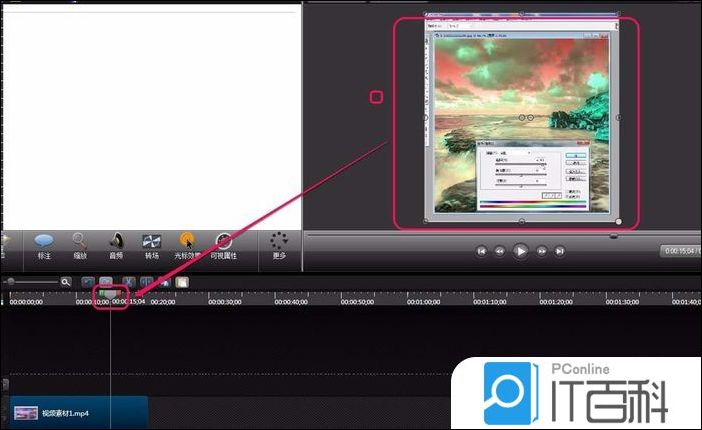Viewport: 702px width, 430px height.
Task: Click the red out-point marker on the playhead
Action: (120, 293)
